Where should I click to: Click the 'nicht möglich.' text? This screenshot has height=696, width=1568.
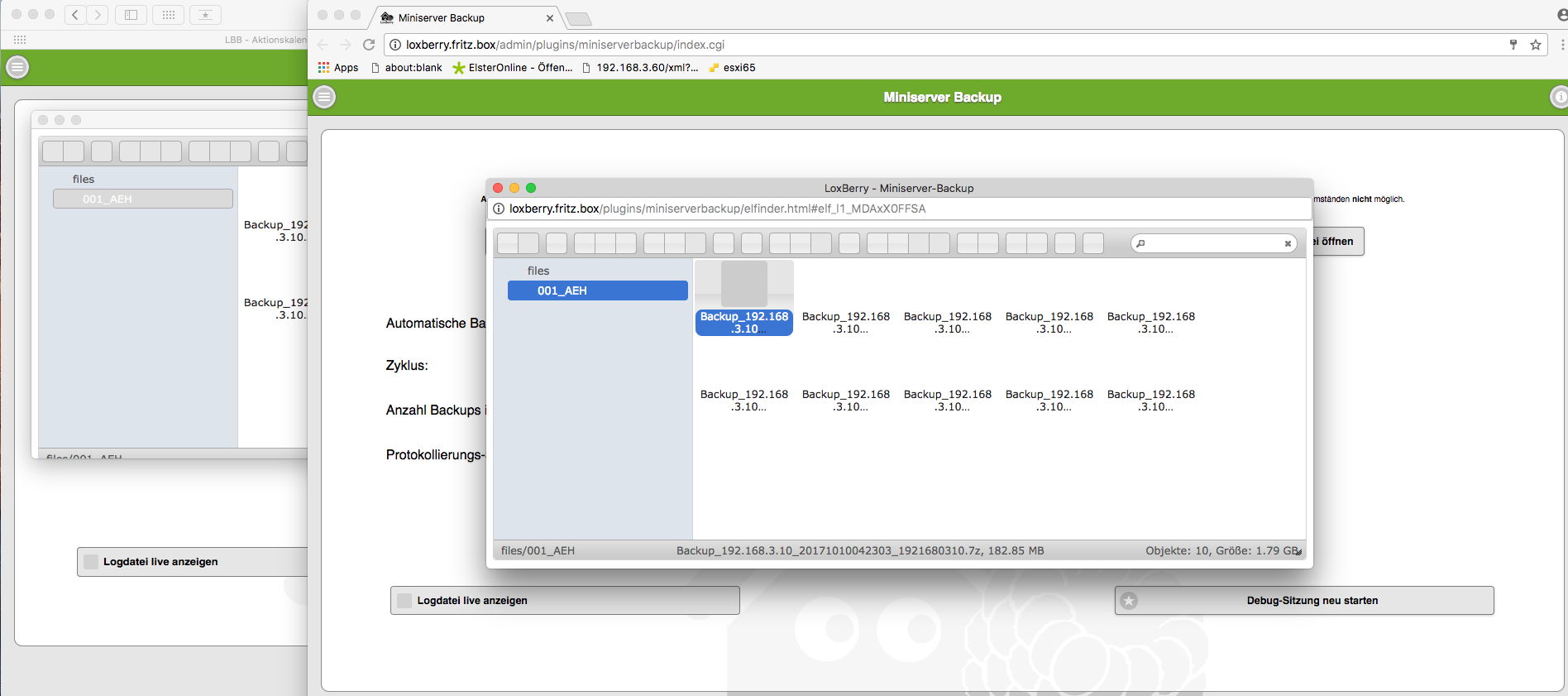(x=1379, y=199)
